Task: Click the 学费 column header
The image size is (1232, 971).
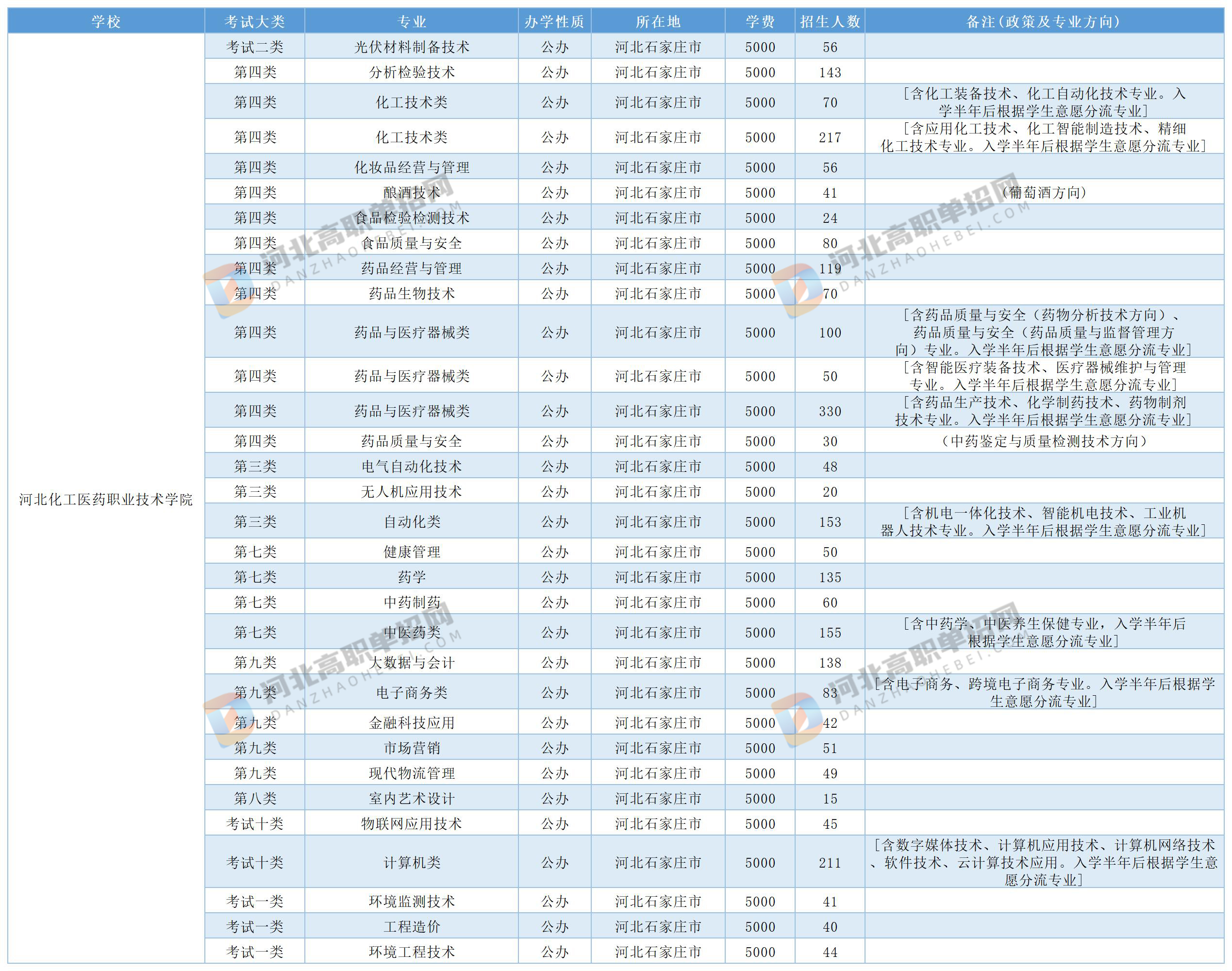Action: click(760, 21)
